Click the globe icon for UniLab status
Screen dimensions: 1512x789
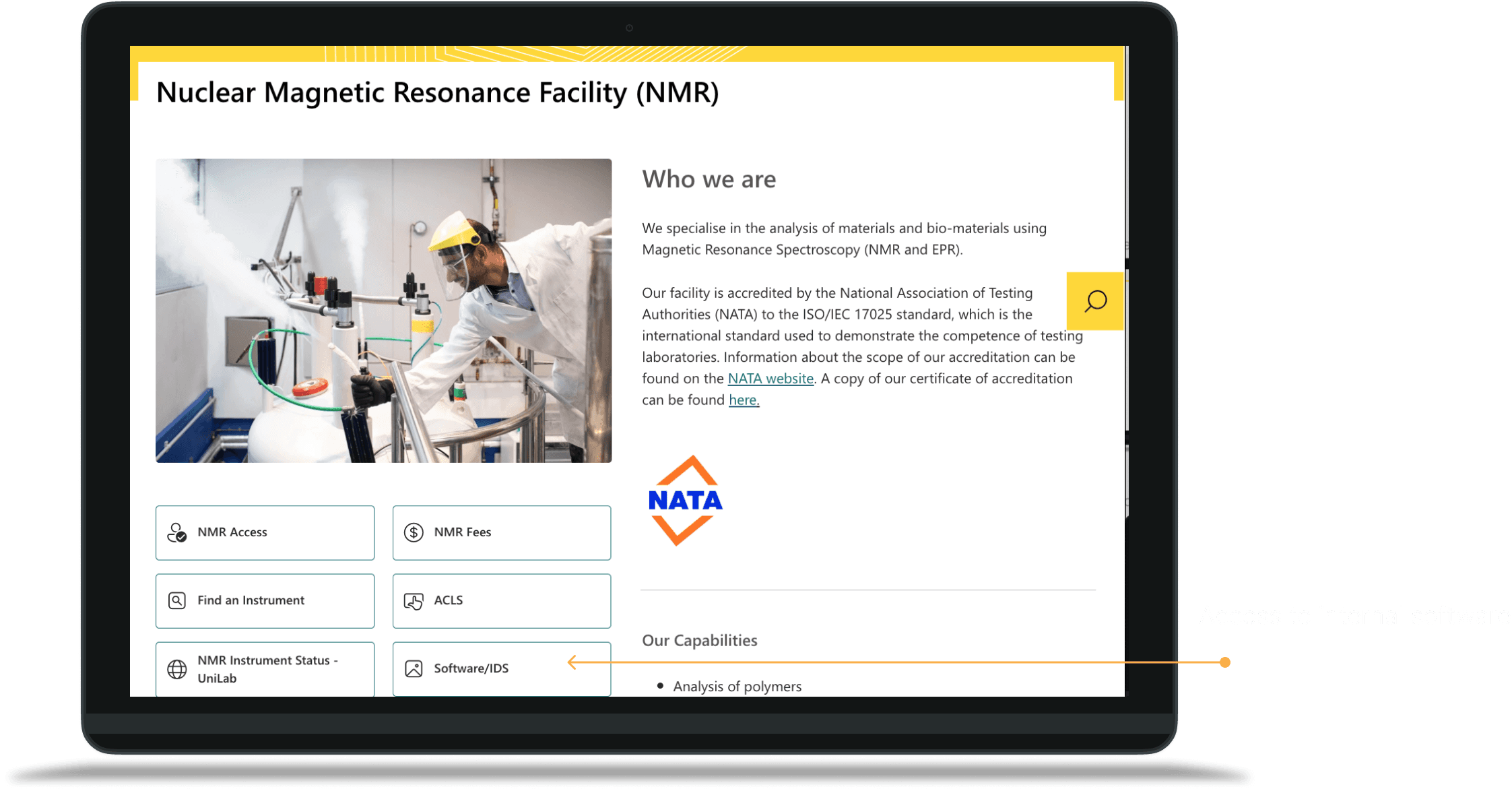[x=176, y=669]
